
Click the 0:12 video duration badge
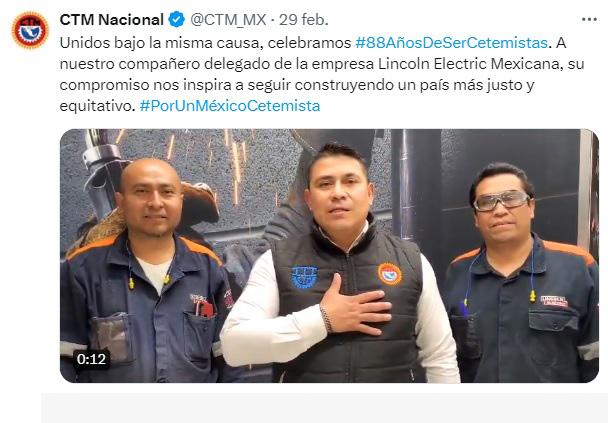pyautogui.click(x=91, y=359)
